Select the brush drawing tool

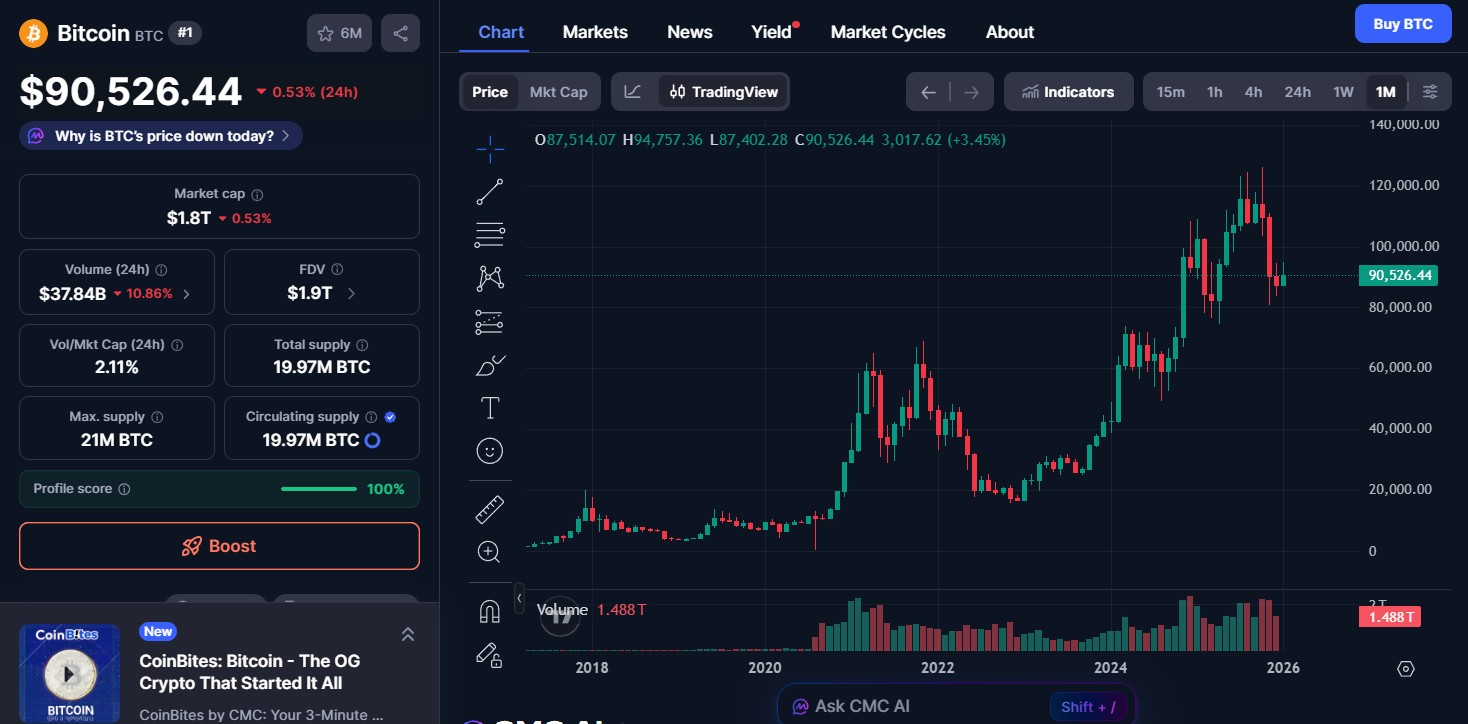pyautogui.click(x=489, y=365)
